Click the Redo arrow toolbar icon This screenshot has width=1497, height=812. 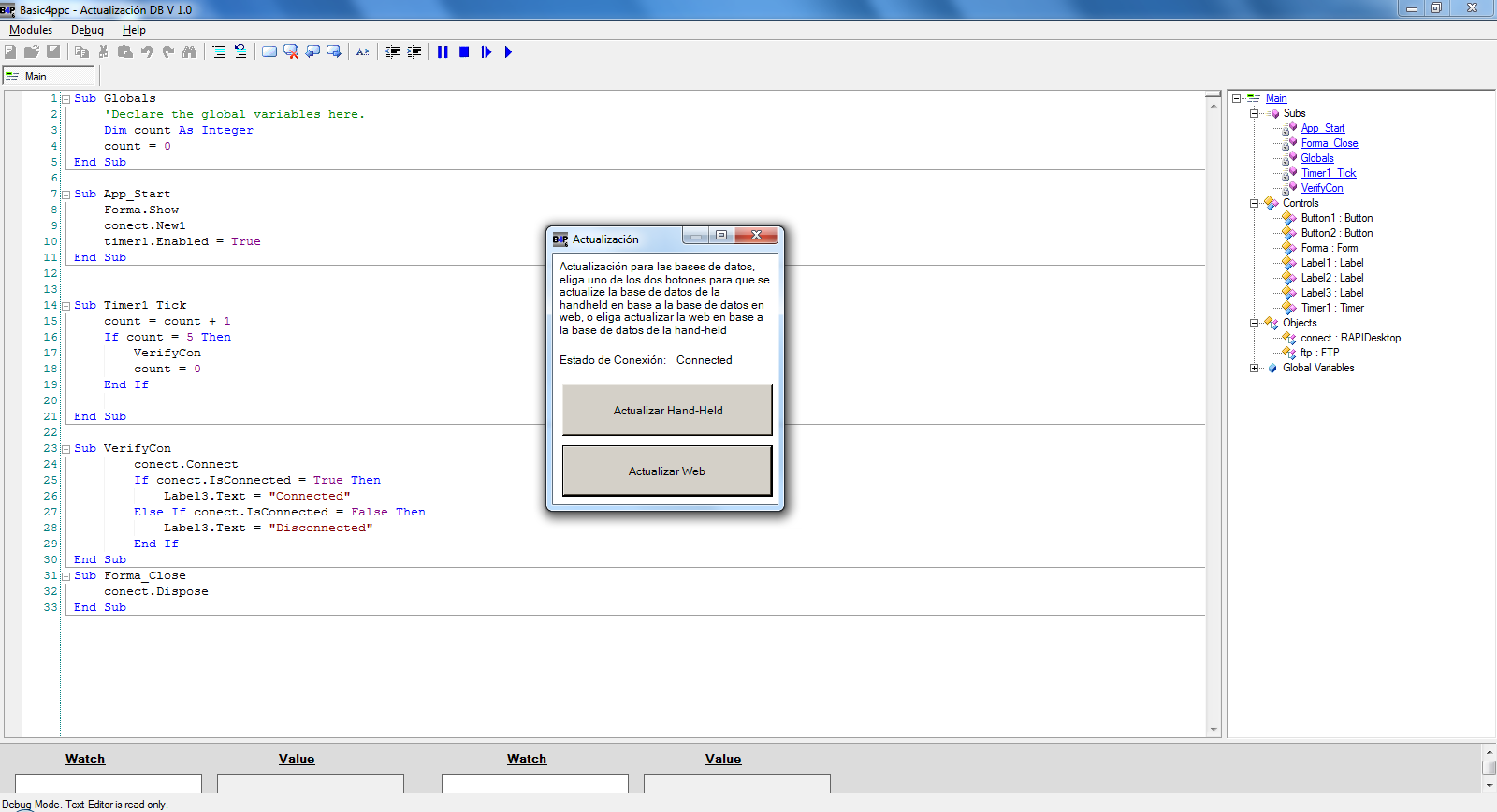tap(168, 52)
